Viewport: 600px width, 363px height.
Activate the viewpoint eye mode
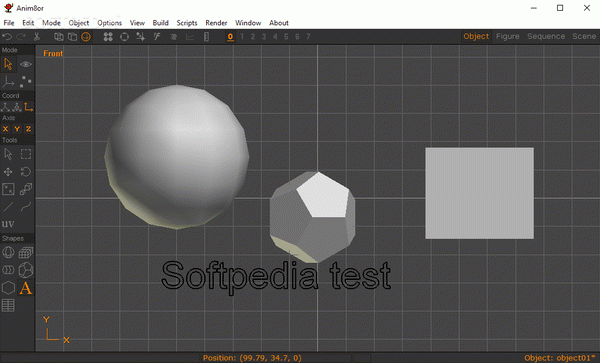click(26, 64)
